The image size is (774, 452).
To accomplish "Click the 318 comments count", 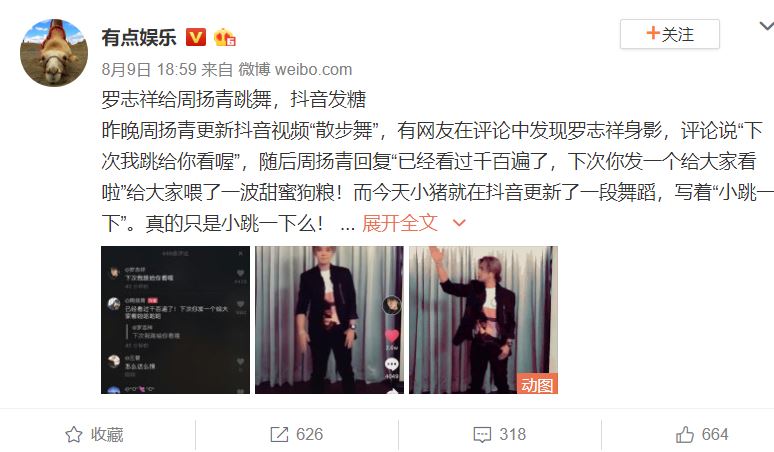I will [x=512, y=435].
